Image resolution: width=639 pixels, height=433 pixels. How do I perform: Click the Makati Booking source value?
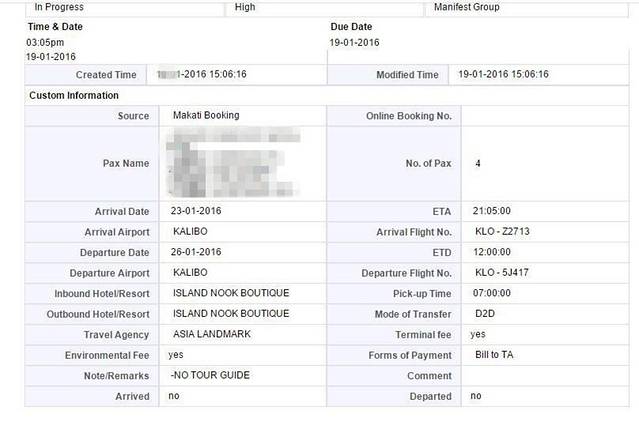tap(206, 115)
